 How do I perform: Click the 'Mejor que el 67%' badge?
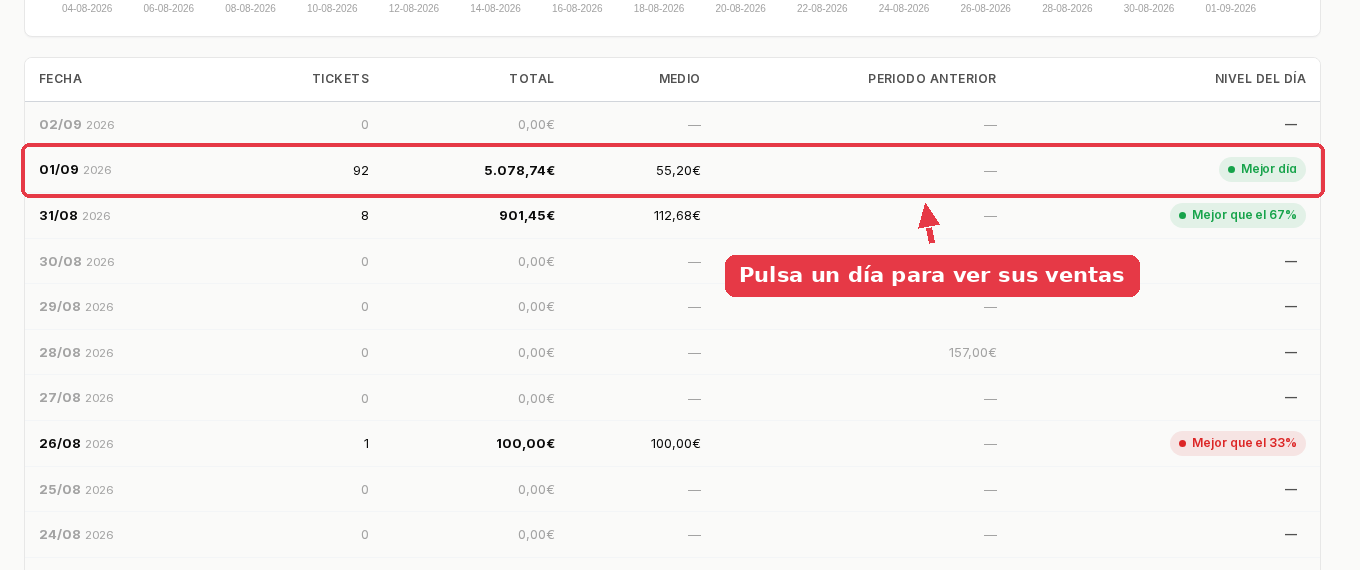coord(1238,215)
